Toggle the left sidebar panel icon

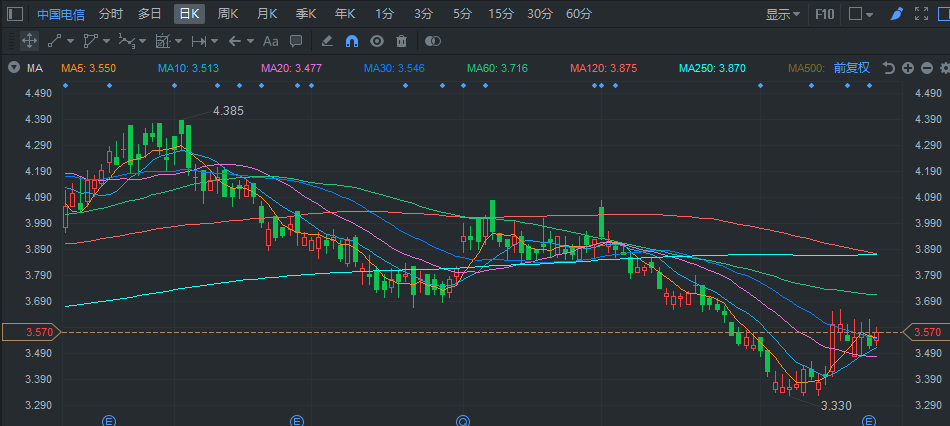click(x=16, y=14)
